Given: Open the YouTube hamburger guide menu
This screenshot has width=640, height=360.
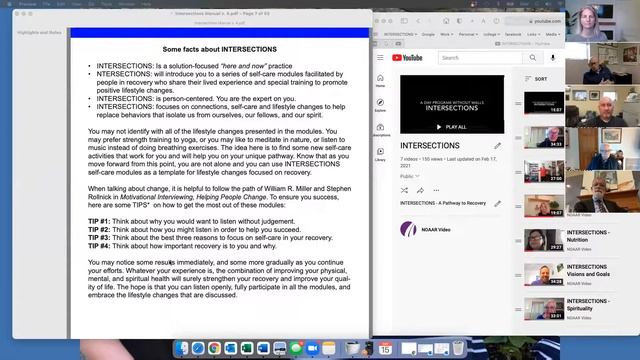Looking at the screenshot, I should coord(380,58).
